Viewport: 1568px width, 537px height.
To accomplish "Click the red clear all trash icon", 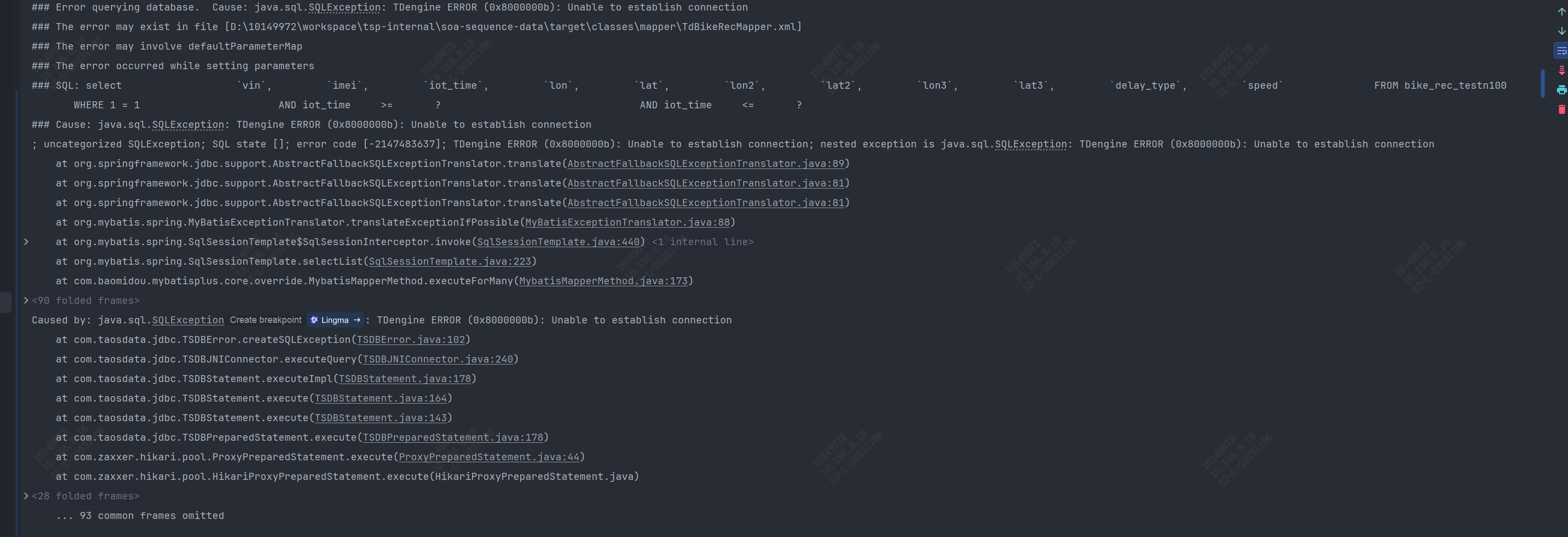I will [x=1561, y=109].
